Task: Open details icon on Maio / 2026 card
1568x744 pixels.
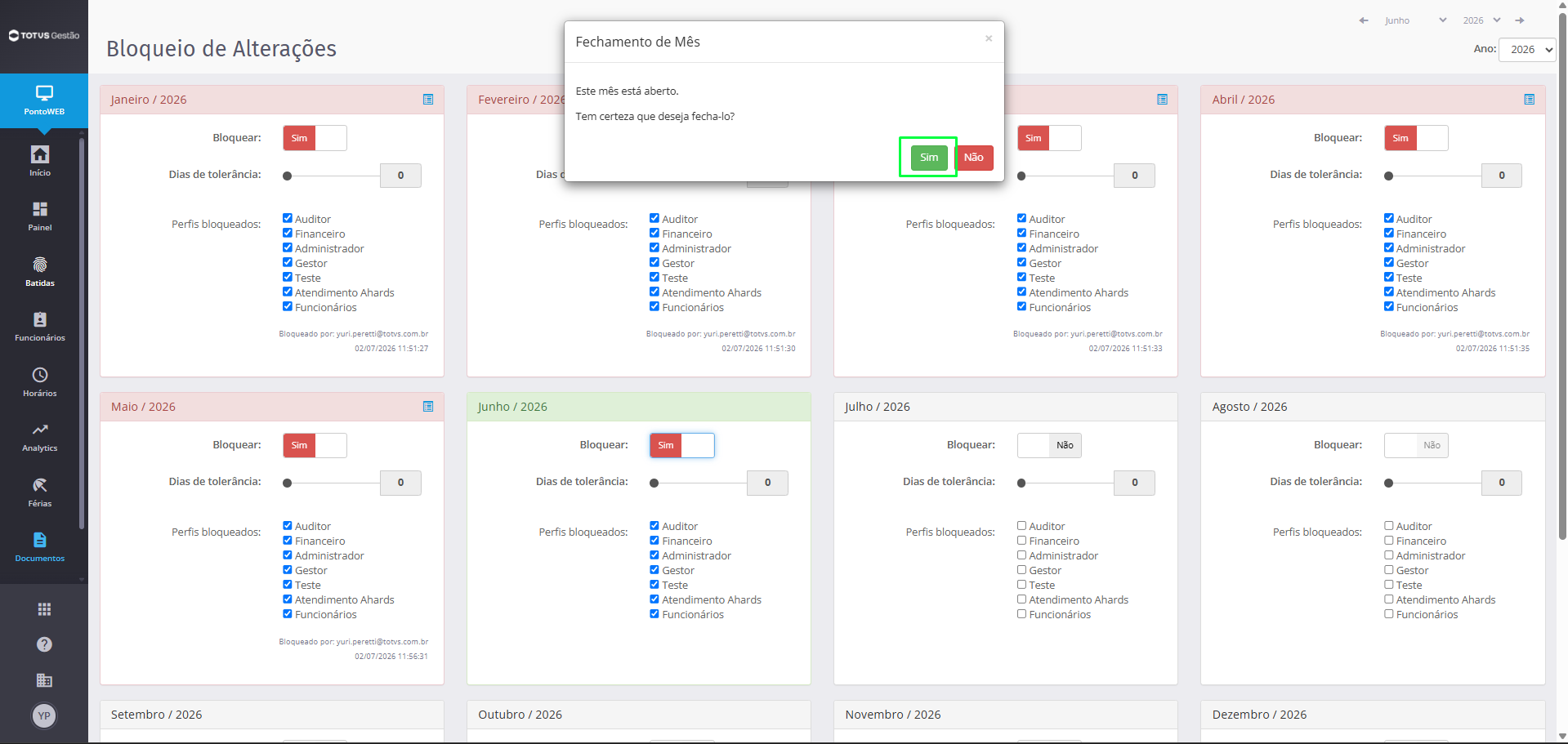Action: (x=428, y=407)
